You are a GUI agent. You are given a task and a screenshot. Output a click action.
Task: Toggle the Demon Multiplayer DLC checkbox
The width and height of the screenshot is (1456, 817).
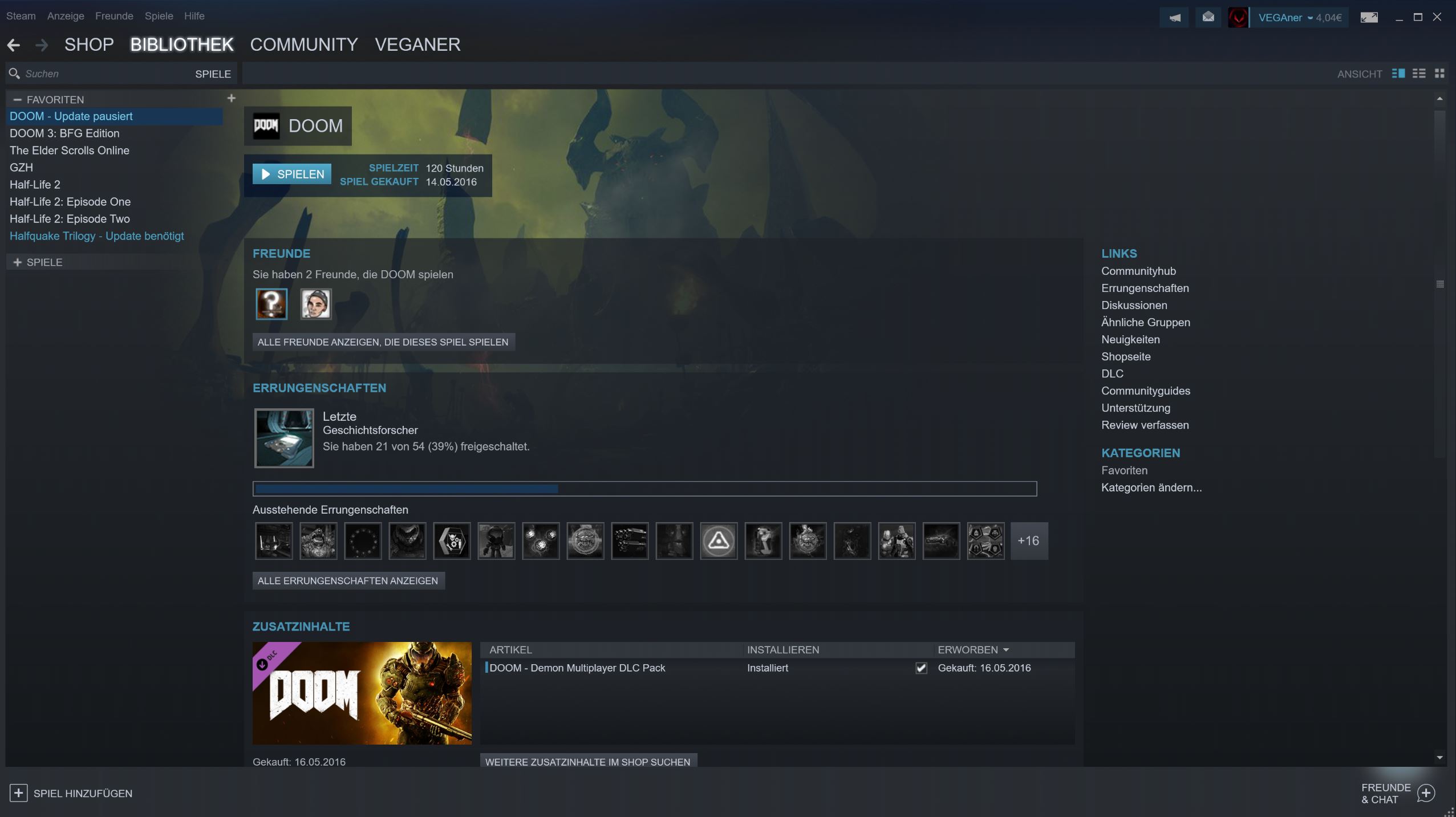(921, 668)
